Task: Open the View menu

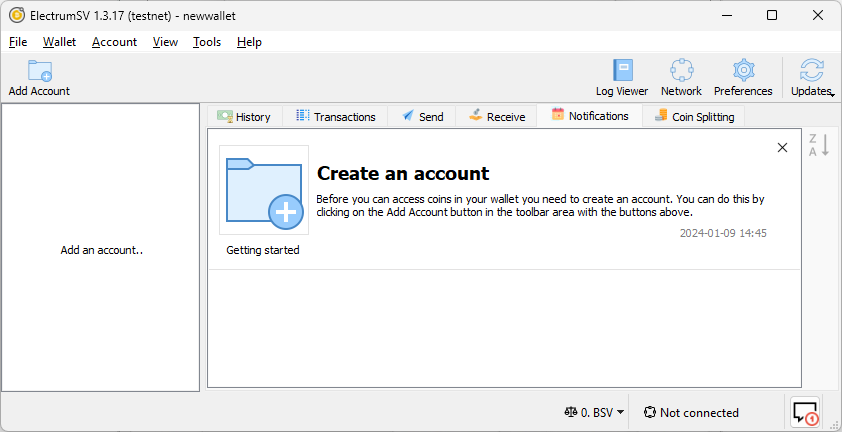Action: click(165, 42)
